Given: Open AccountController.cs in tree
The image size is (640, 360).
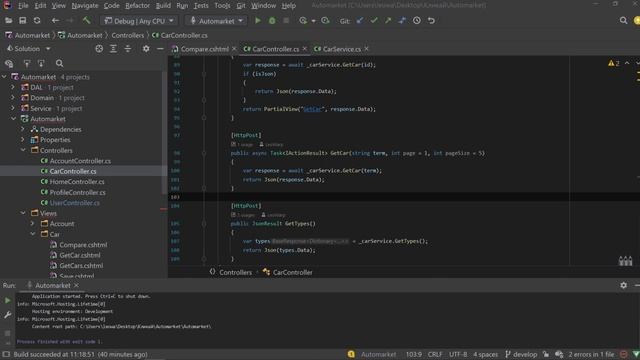Looking at the screenshot, I should pyautogui.click(x=80, y=161).
